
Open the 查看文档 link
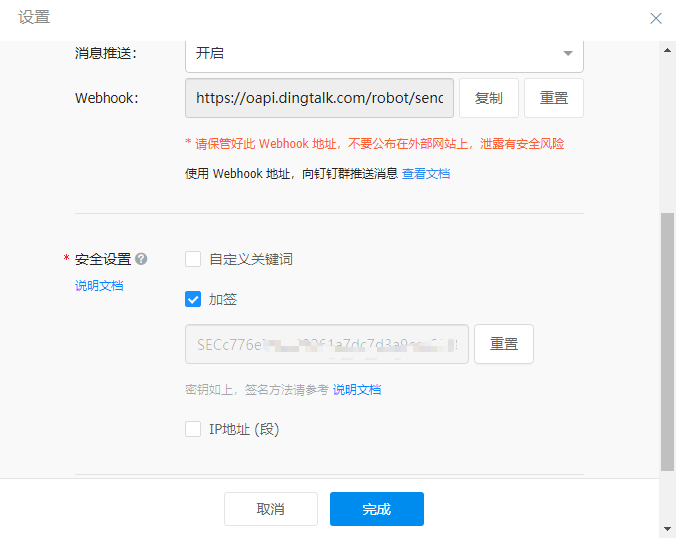pyautogui.click(x=426, y=173)
